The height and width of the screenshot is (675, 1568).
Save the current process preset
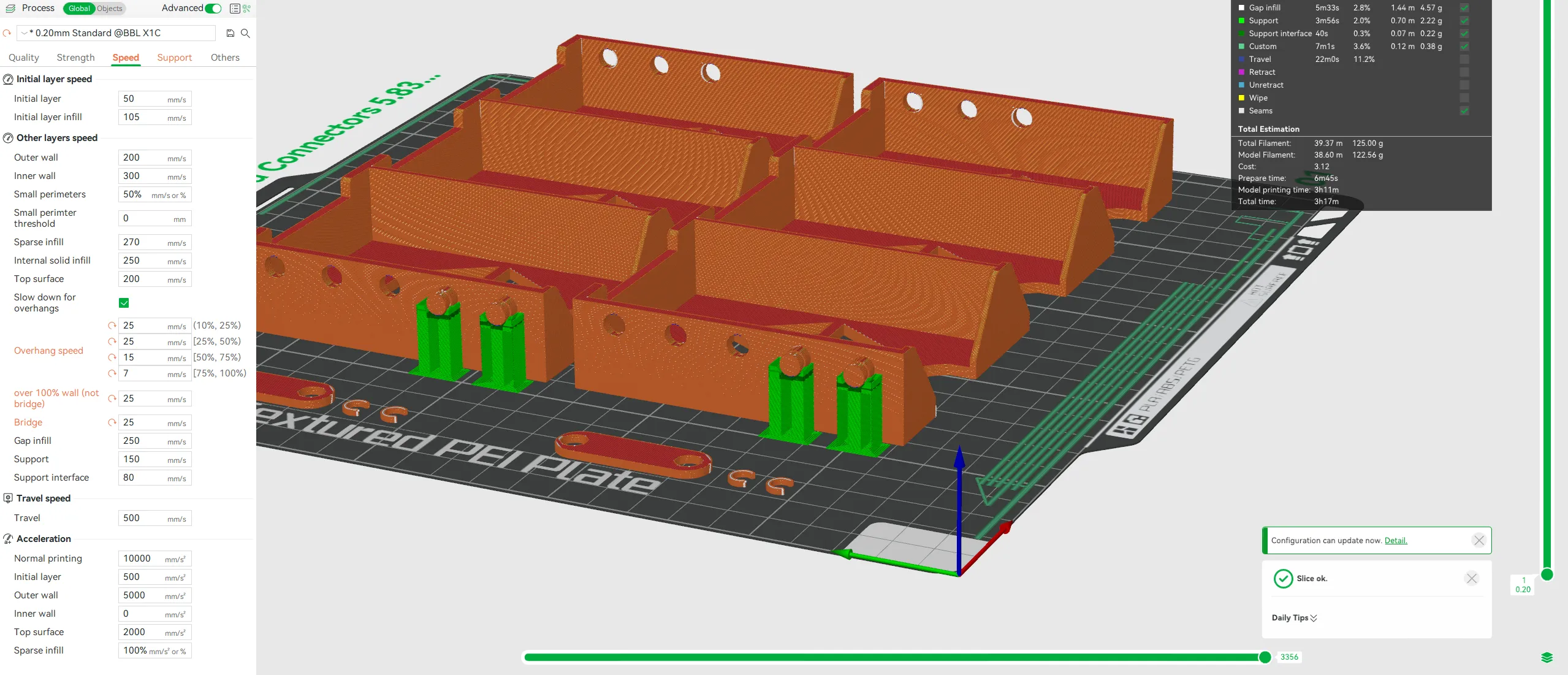(230, 33)
